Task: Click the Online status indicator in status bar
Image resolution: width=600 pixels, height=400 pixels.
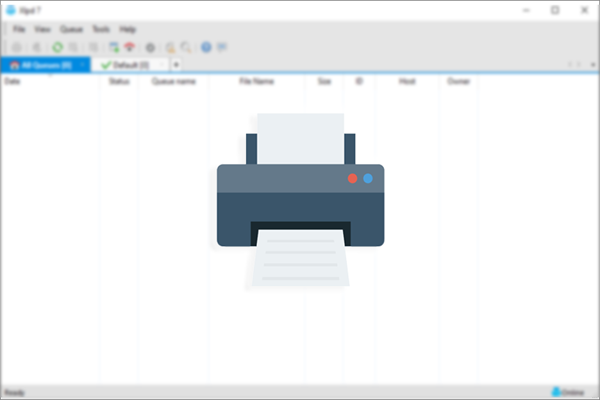Action: 568,392
